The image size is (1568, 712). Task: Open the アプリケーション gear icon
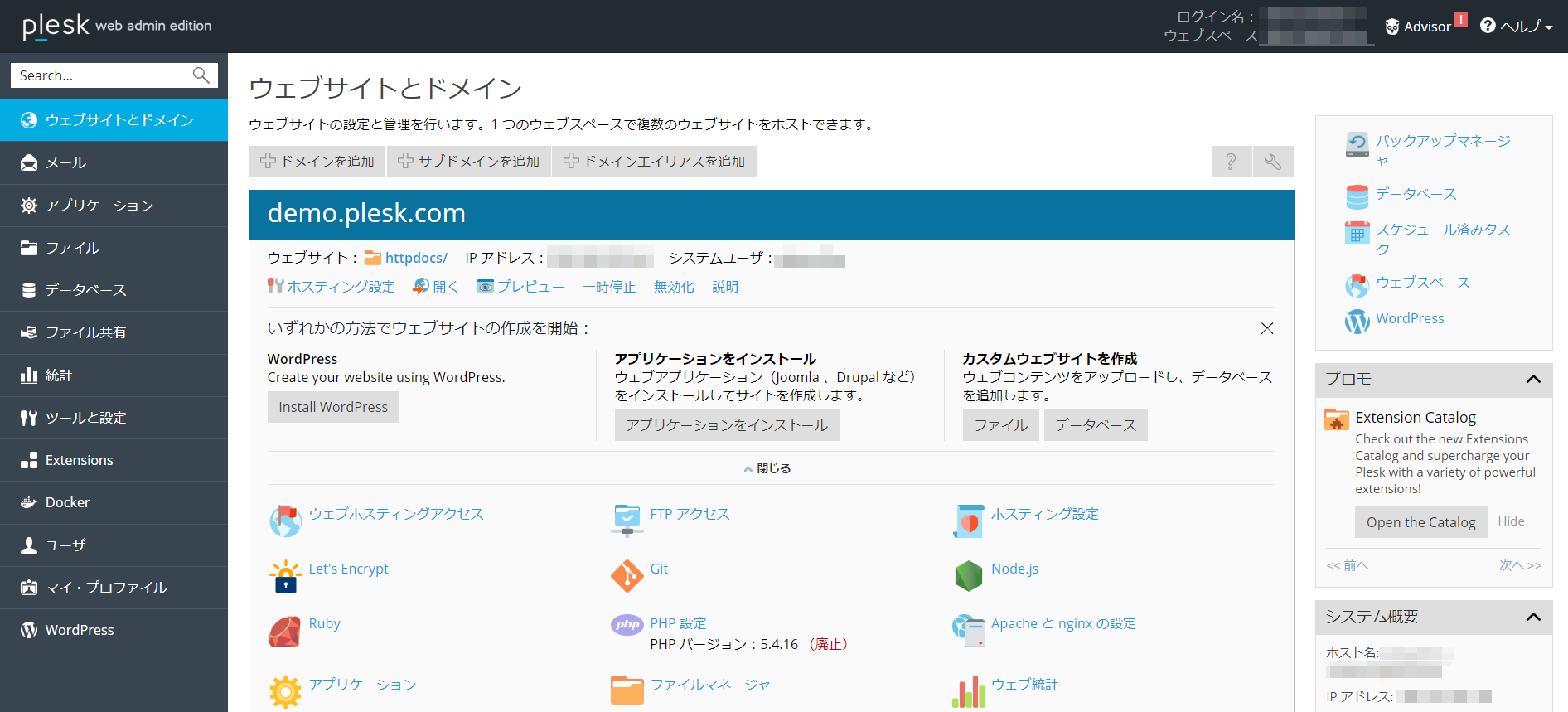pyautogui.click(x=285, y=691)
